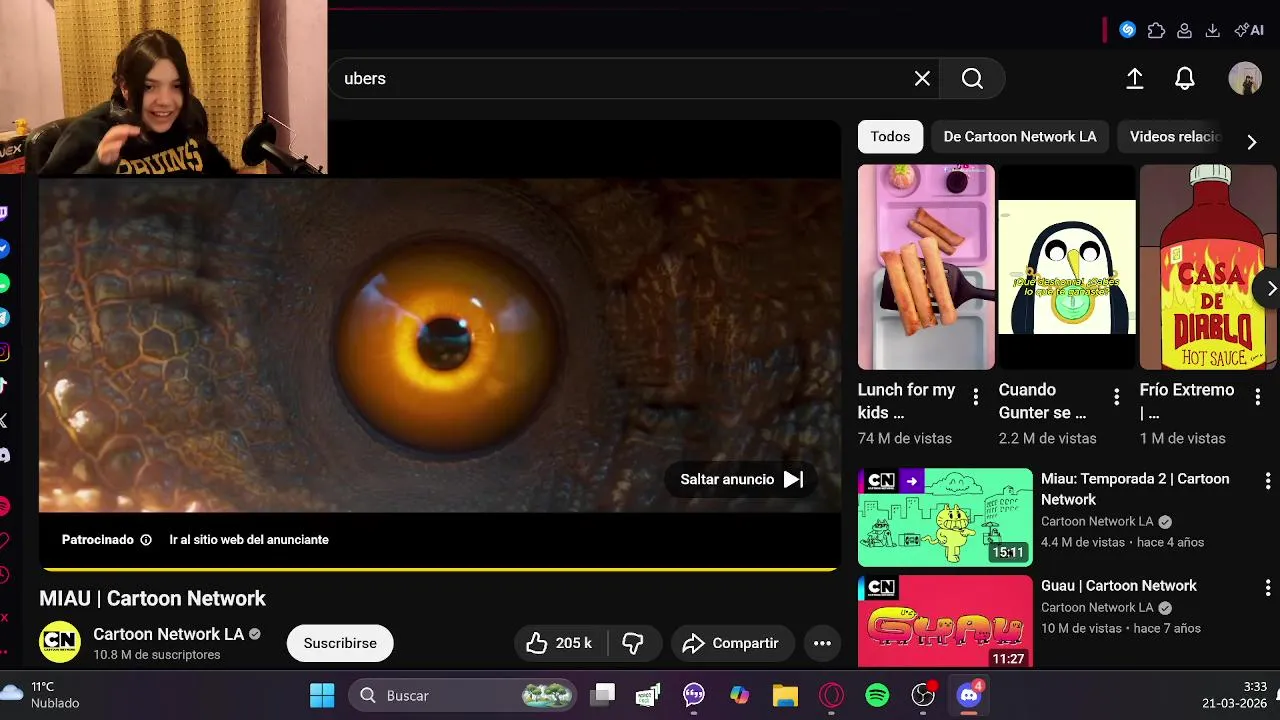Go to Ir al sitio web del anunciante
This screenshot has height=720, width=1280.
pyautogui.click(x=249, y=540)
